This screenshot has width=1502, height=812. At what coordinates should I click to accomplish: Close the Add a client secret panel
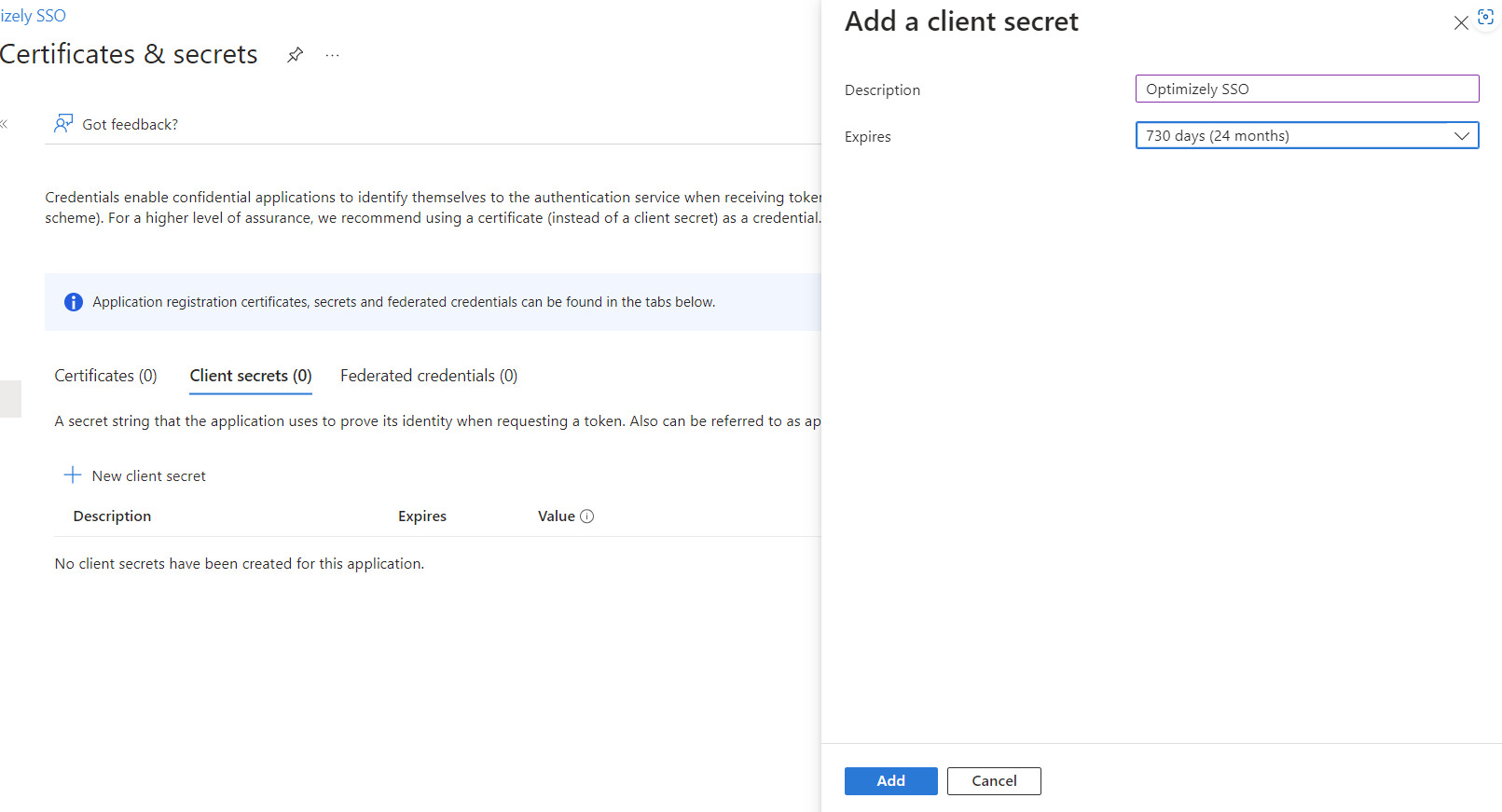pos(1460,23)
